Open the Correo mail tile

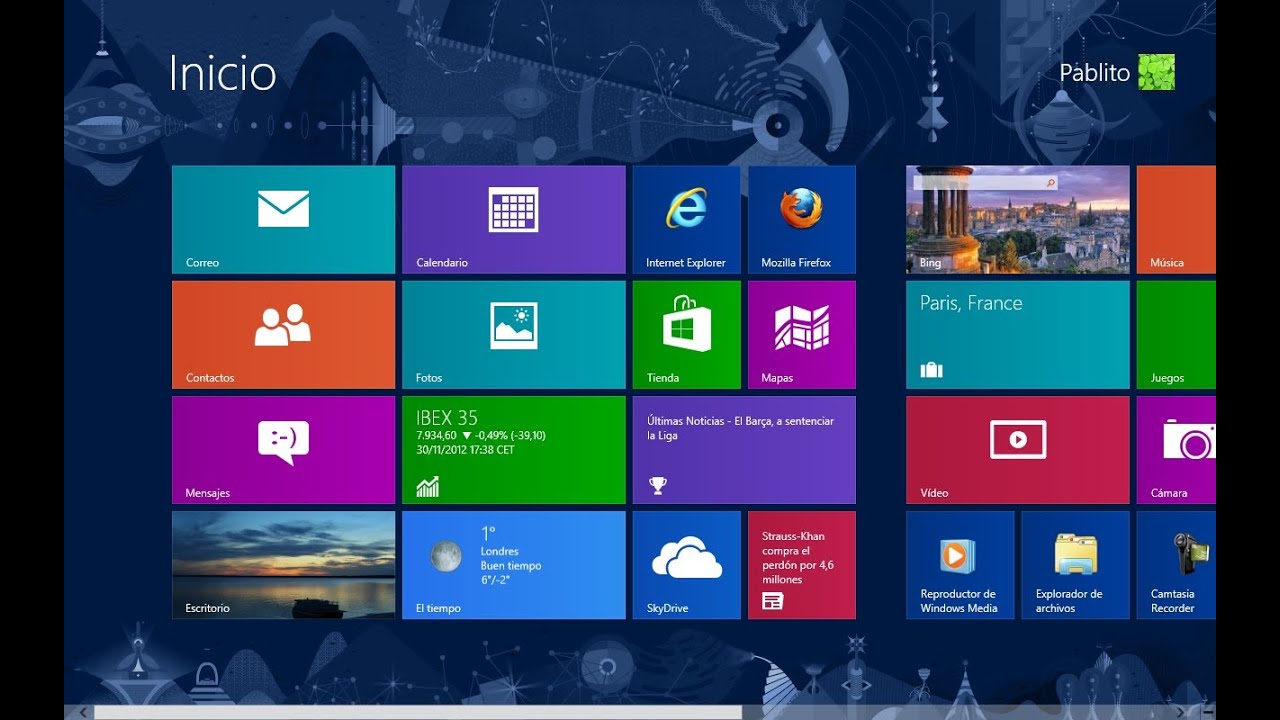(x=284, y=220)
